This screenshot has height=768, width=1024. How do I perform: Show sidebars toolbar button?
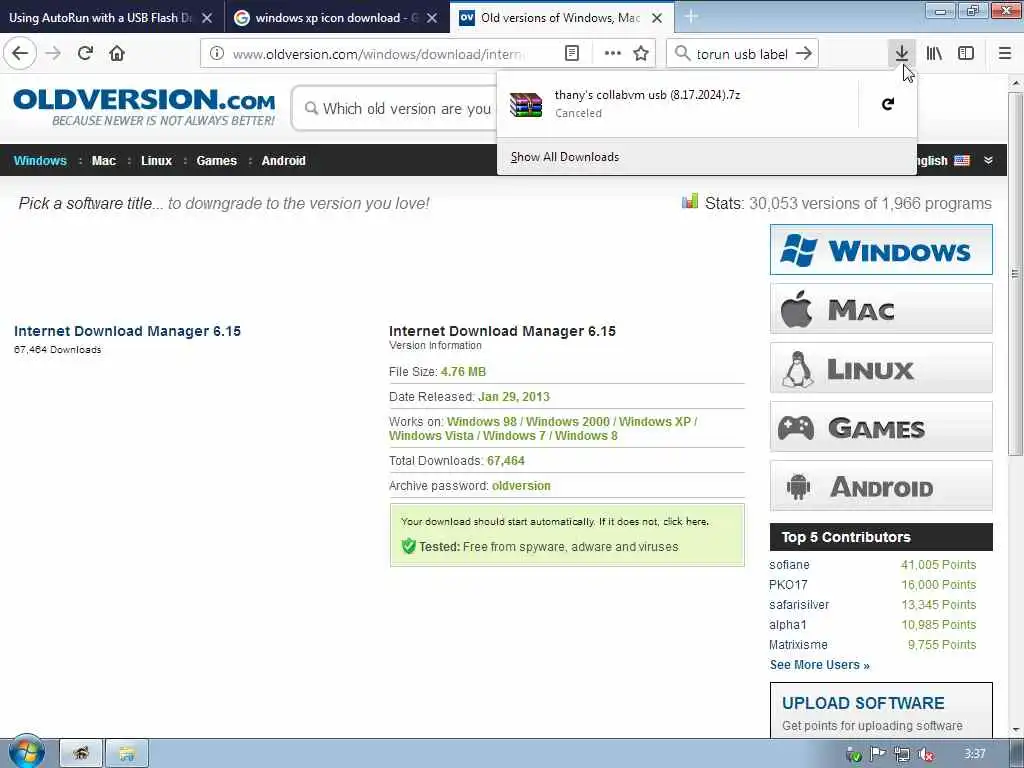click(966, 54)
